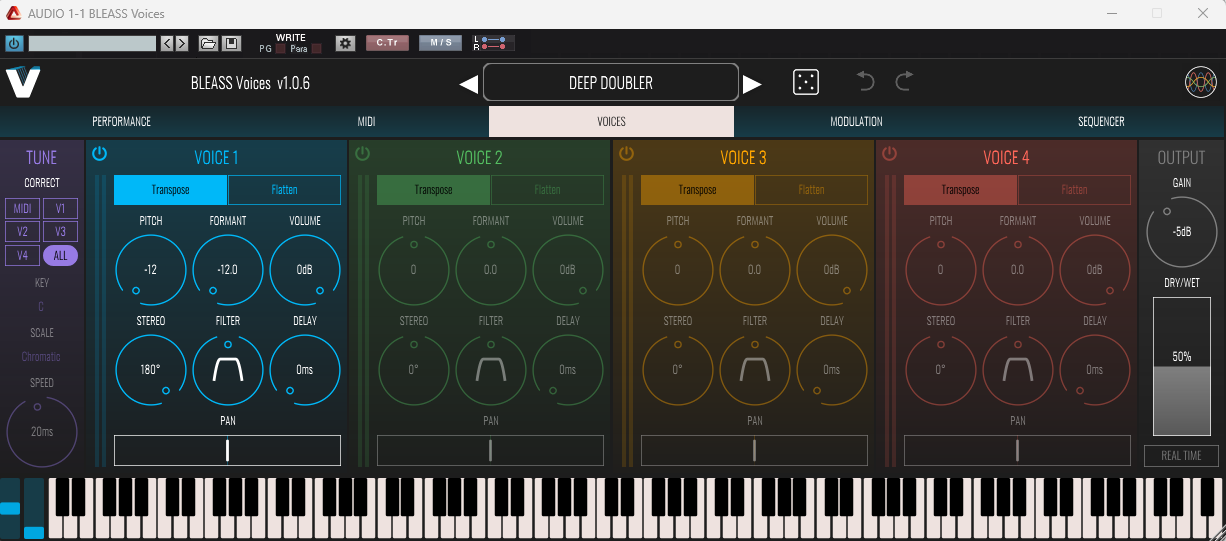The image size is (1226, 541).
Task: Click Voice 1 DELAY knob
Action: click(x=304, y=369)
